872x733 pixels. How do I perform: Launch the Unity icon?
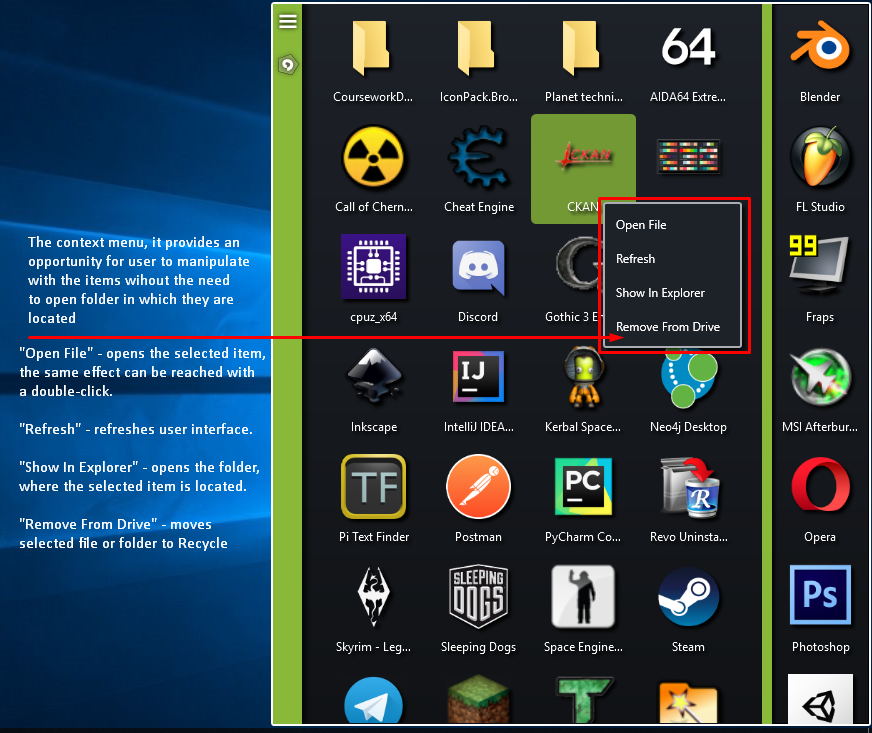[820, 700]
